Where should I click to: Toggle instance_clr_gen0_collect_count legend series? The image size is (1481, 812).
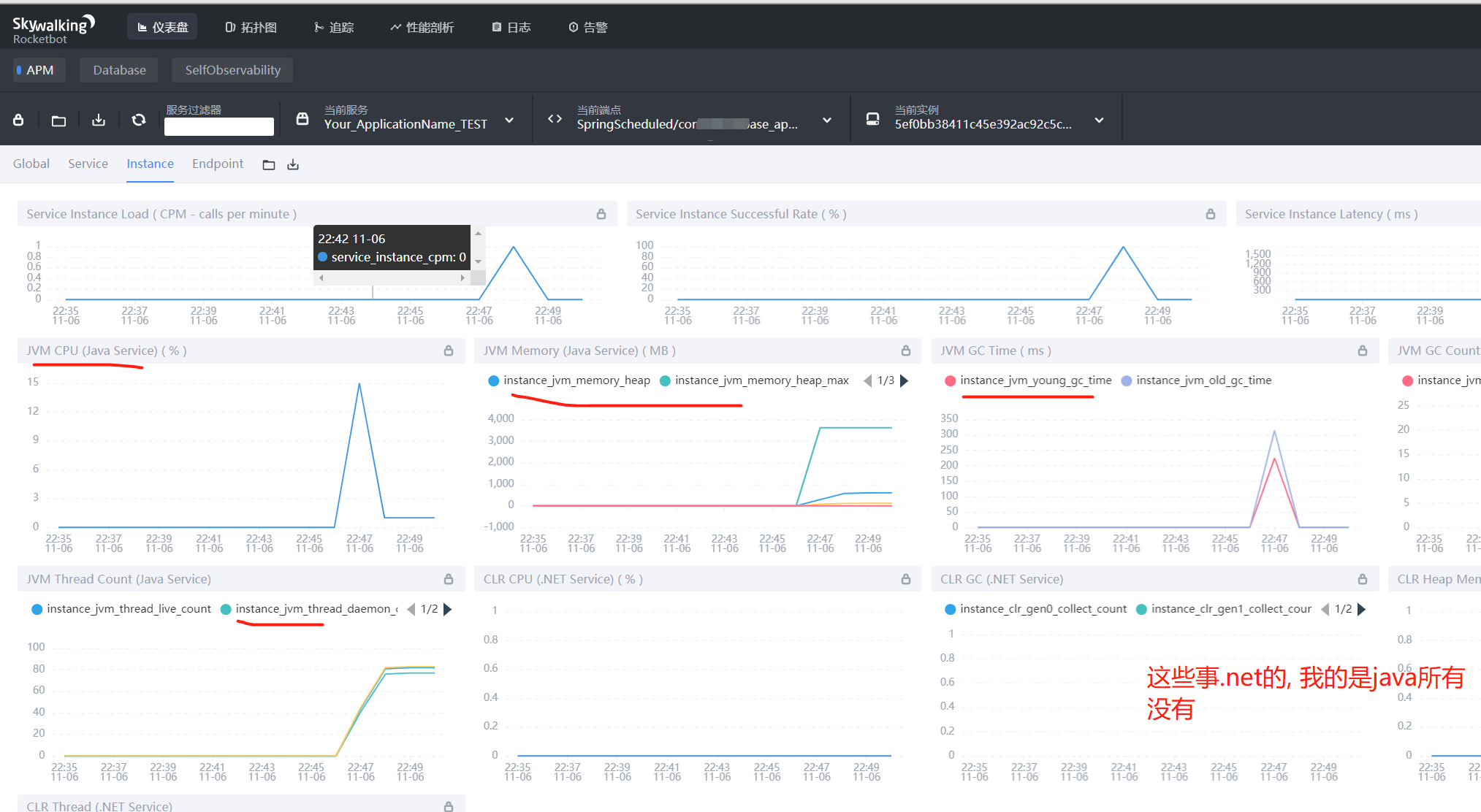pyautogui.click(x=1036, y=609)
